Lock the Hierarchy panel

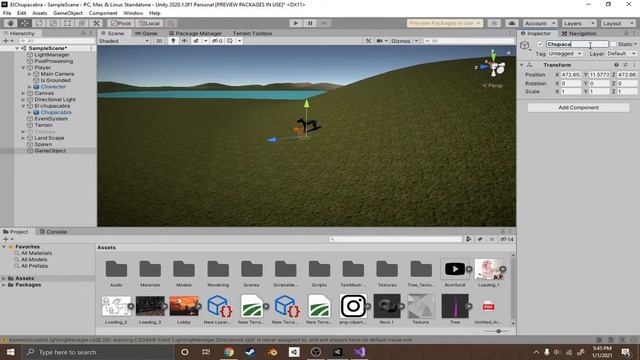tap(83, 33)
